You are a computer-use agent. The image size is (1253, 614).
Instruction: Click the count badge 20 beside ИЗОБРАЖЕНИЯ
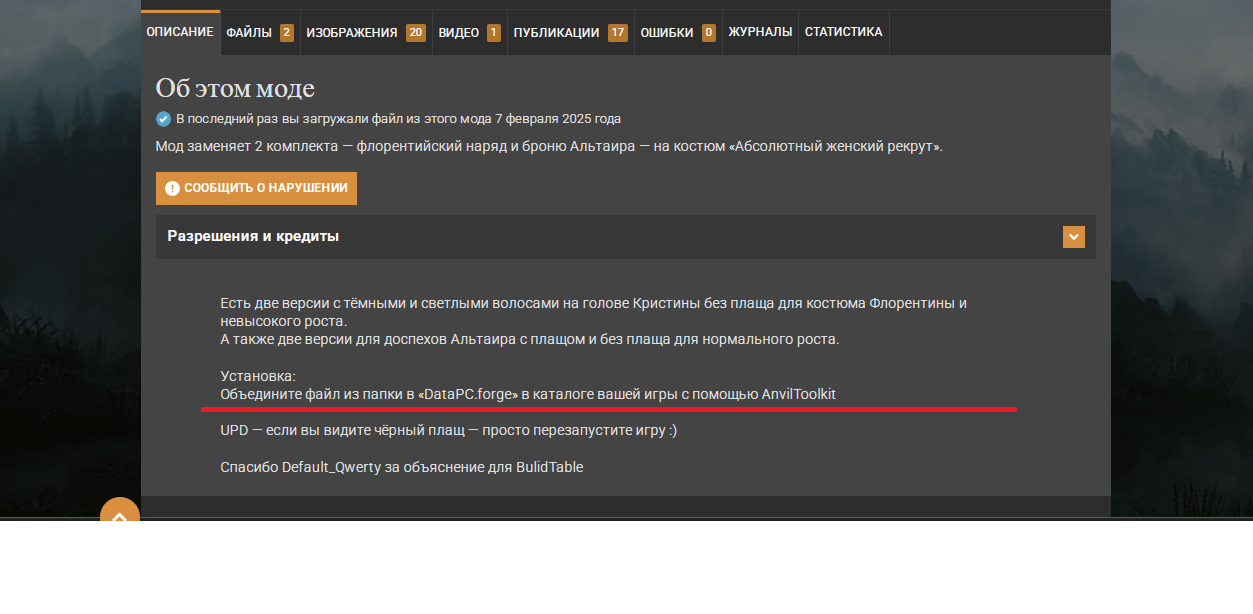pos(416,33)
